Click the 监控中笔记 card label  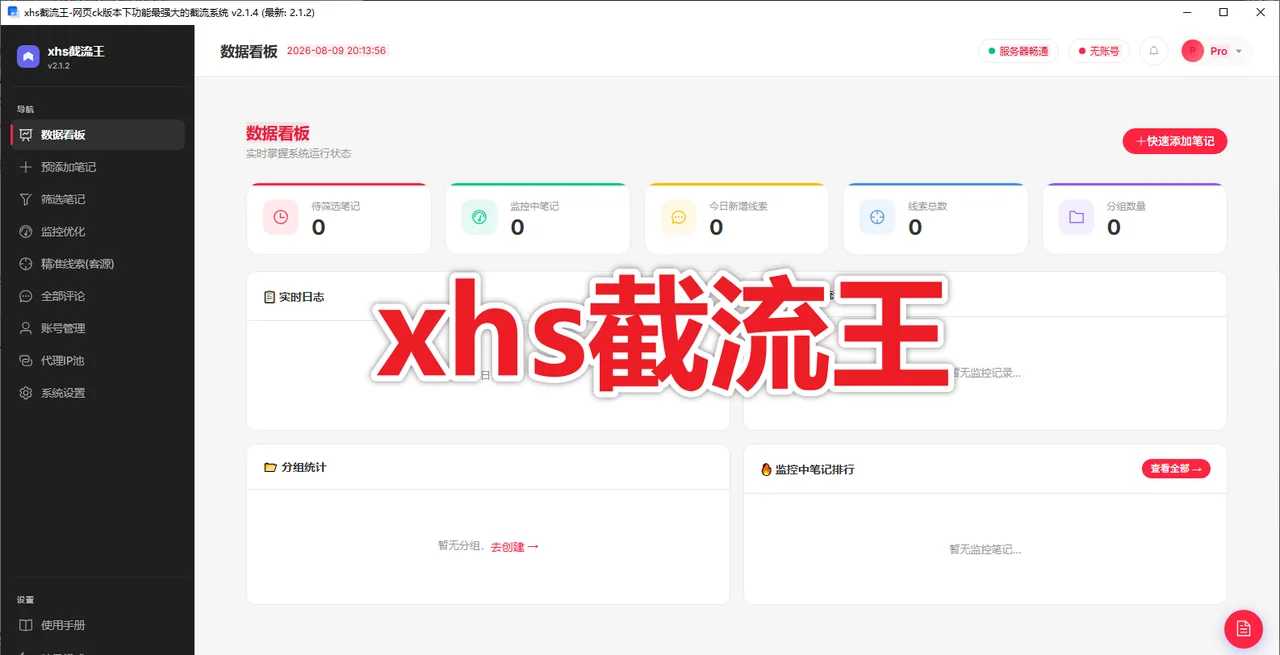pos(535,206)
